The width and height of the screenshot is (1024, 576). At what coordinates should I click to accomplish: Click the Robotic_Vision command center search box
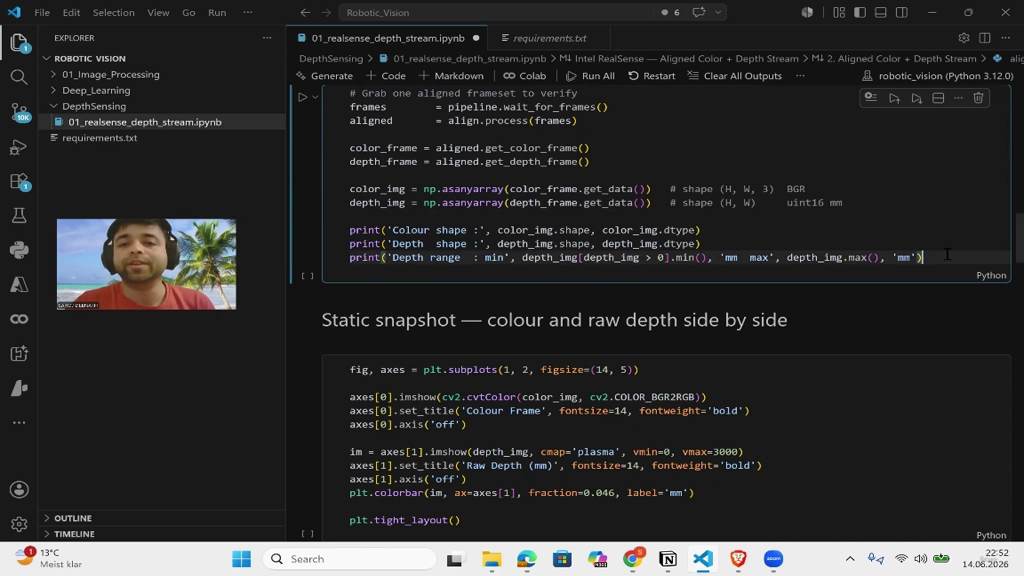496,12
